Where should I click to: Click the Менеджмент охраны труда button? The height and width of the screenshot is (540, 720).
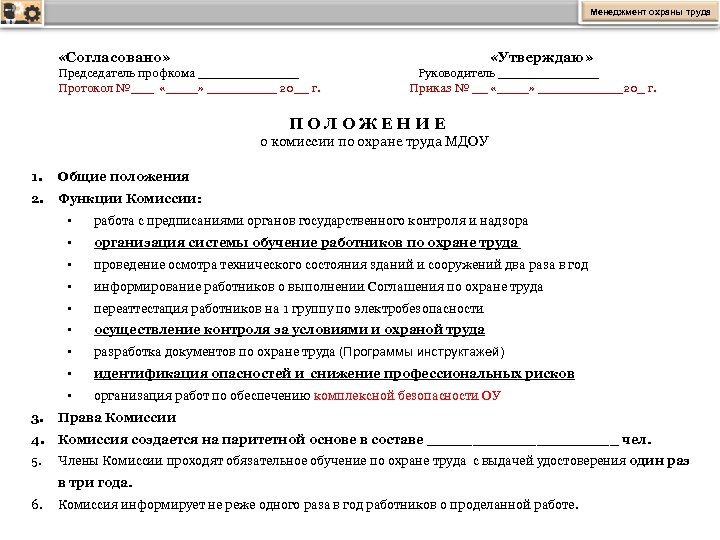pos(650,12)
